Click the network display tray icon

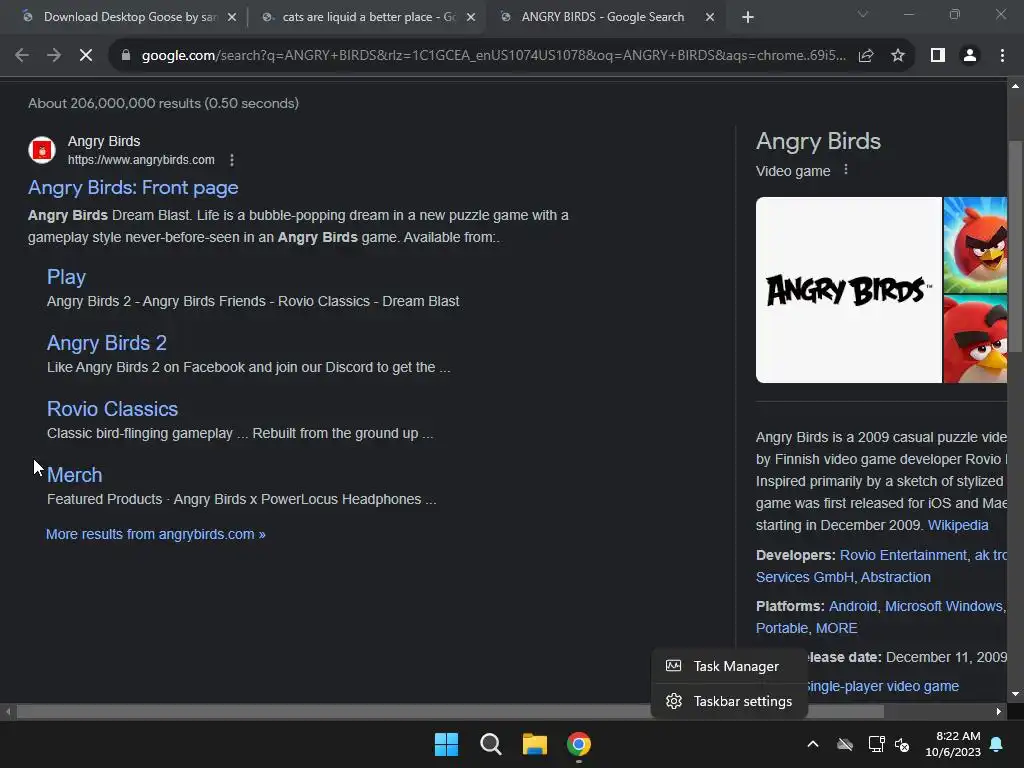876,744
